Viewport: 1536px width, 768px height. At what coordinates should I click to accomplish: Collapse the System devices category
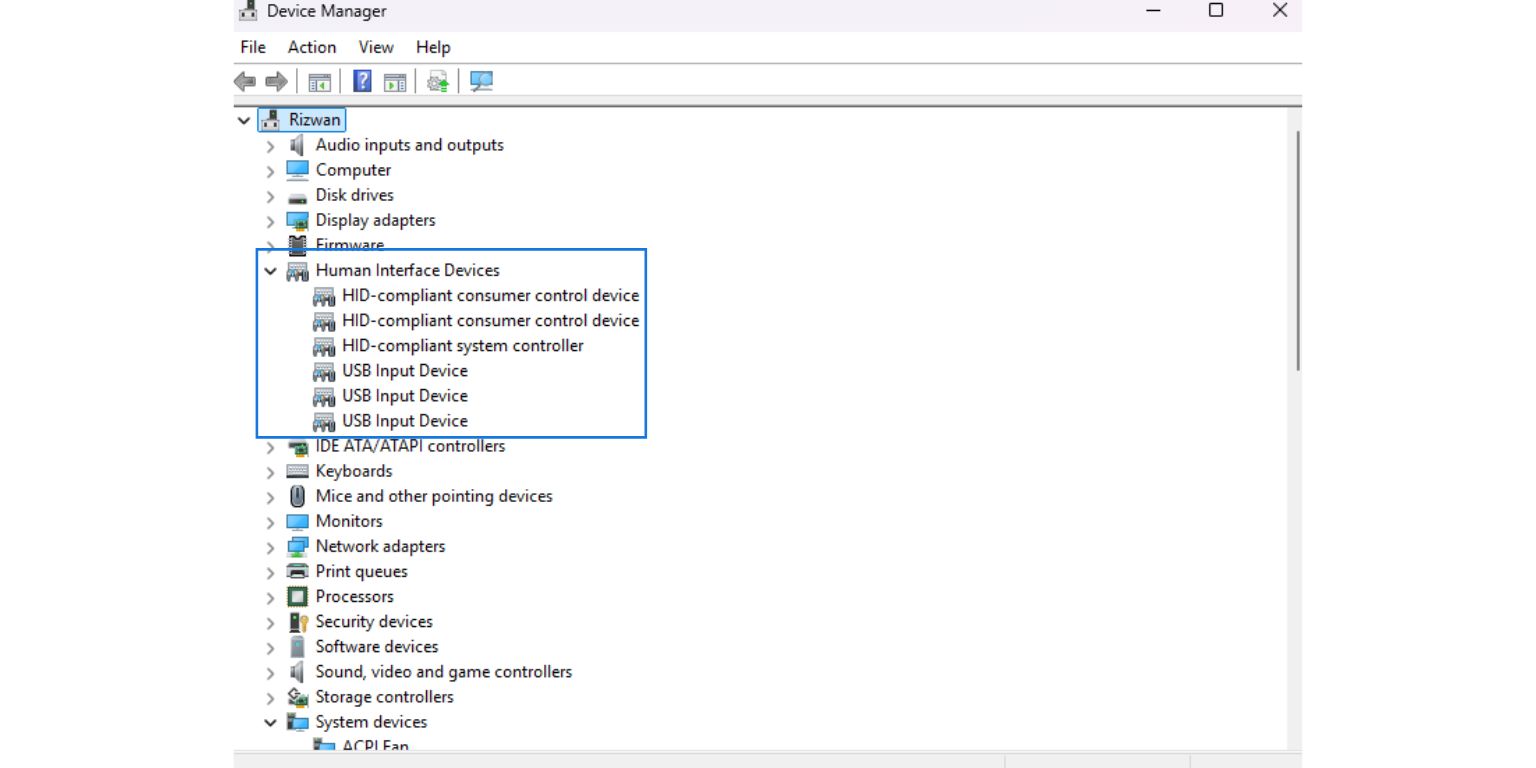[x=270, y=722]
